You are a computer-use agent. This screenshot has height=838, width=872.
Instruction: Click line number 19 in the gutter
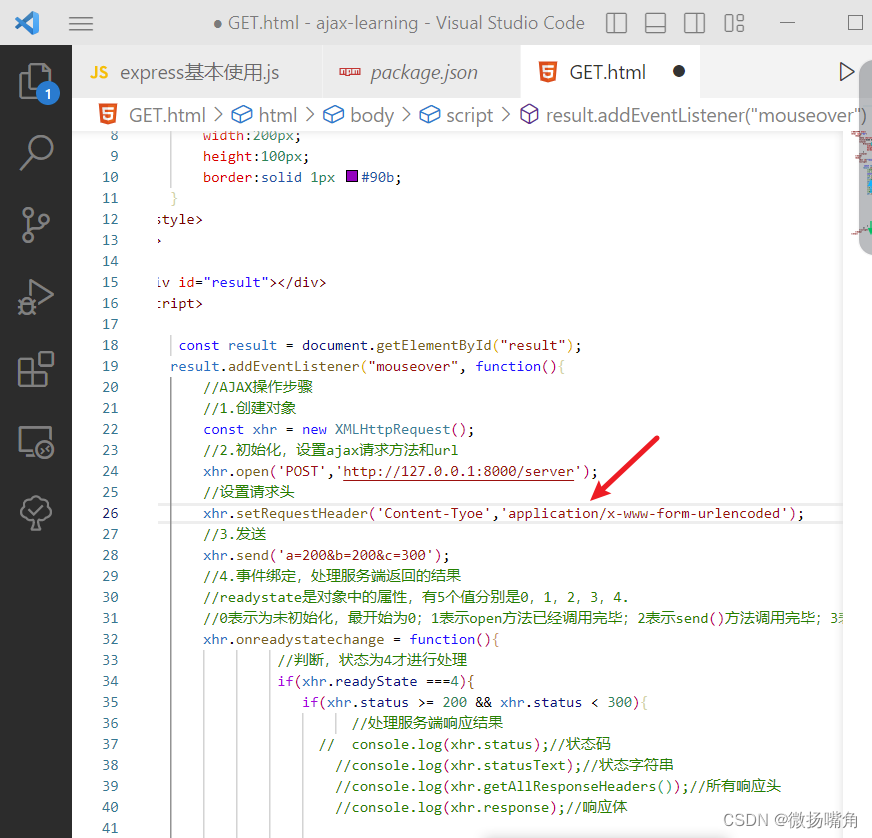(x=110, y=366)
